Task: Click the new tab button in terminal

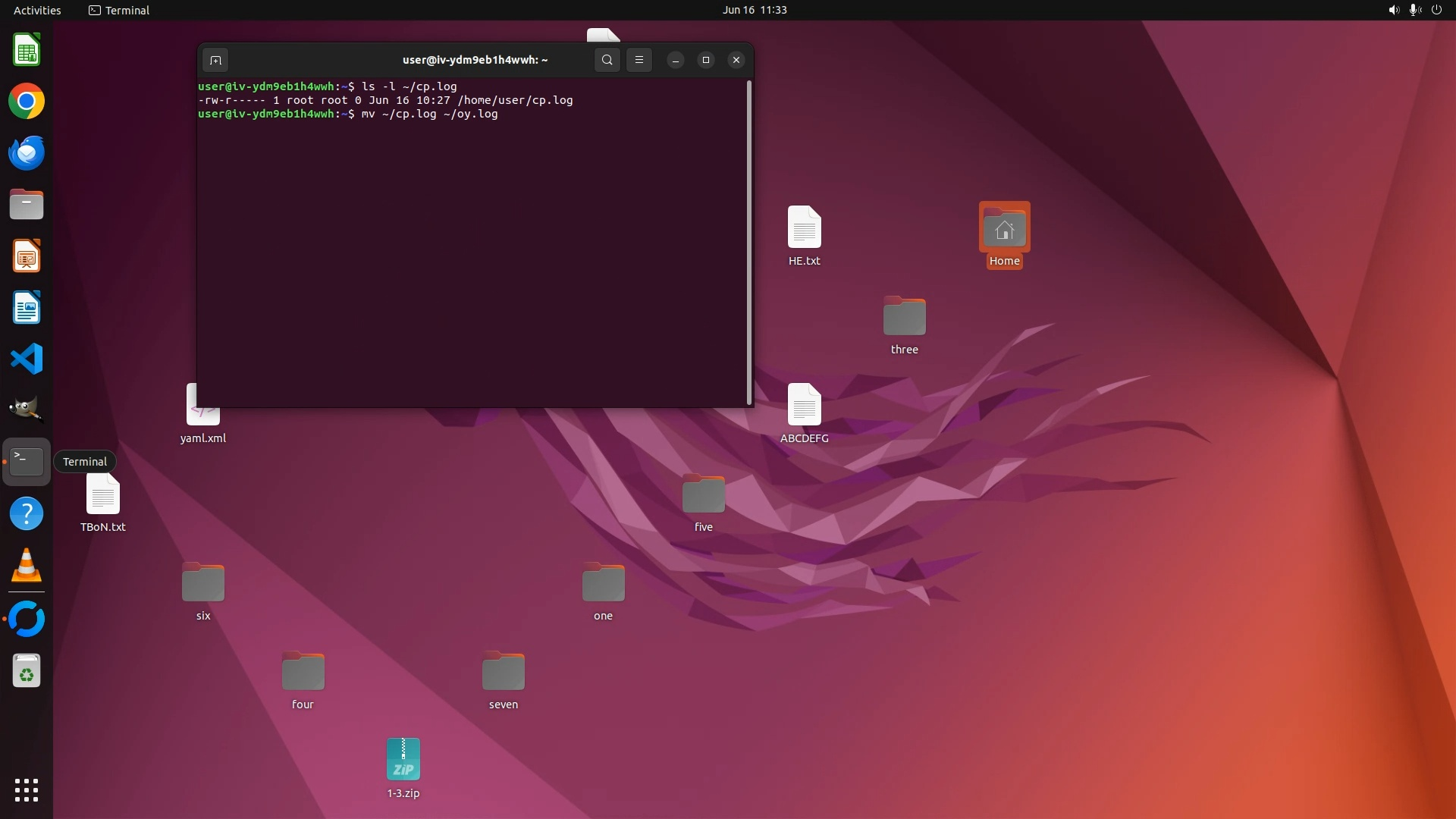Action: [x=215, y=60]
